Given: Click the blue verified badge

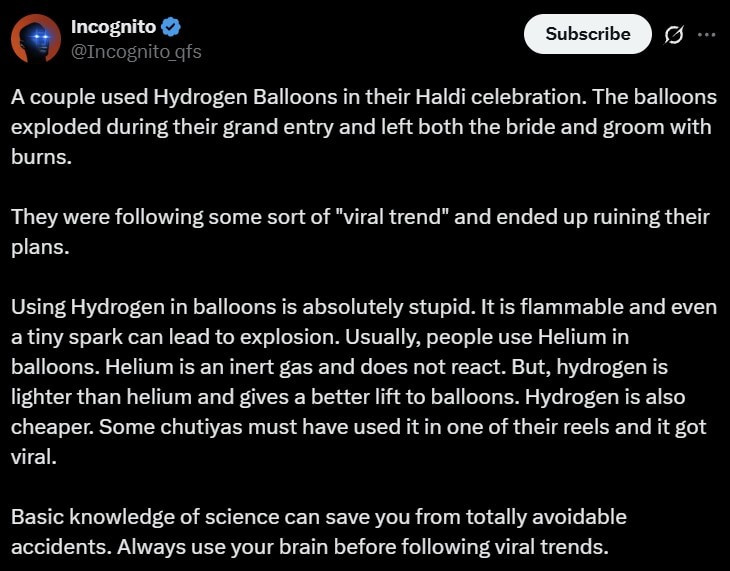Looking at the screenshot, I should point(171,26).
